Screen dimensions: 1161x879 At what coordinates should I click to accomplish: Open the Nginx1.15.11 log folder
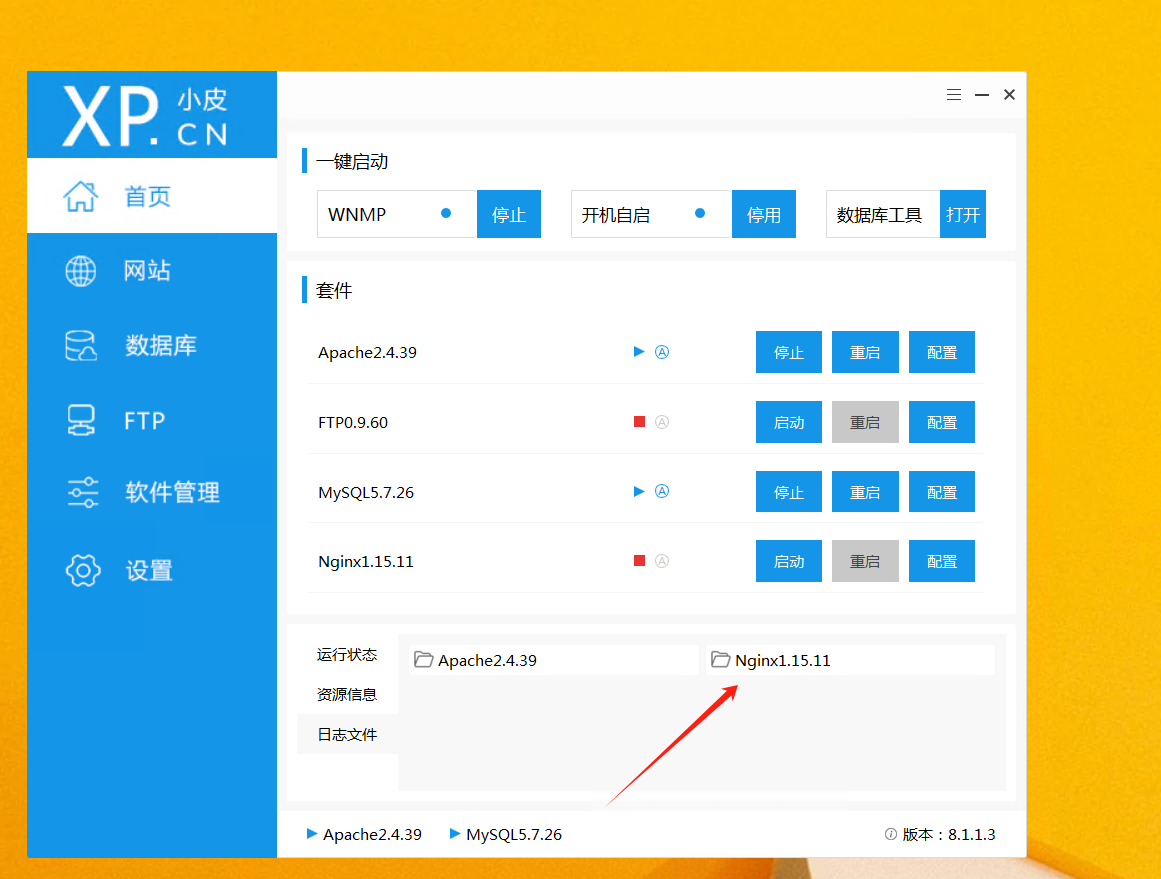click(850, 660)
